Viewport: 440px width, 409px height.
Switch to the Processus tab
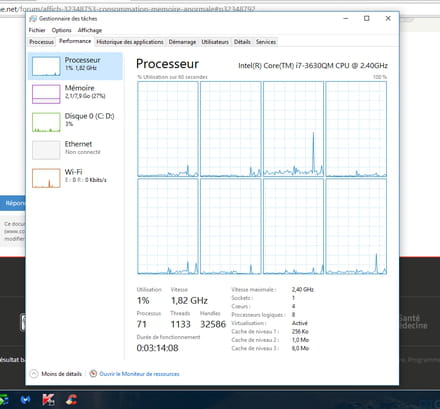click(x=41, y=42)
